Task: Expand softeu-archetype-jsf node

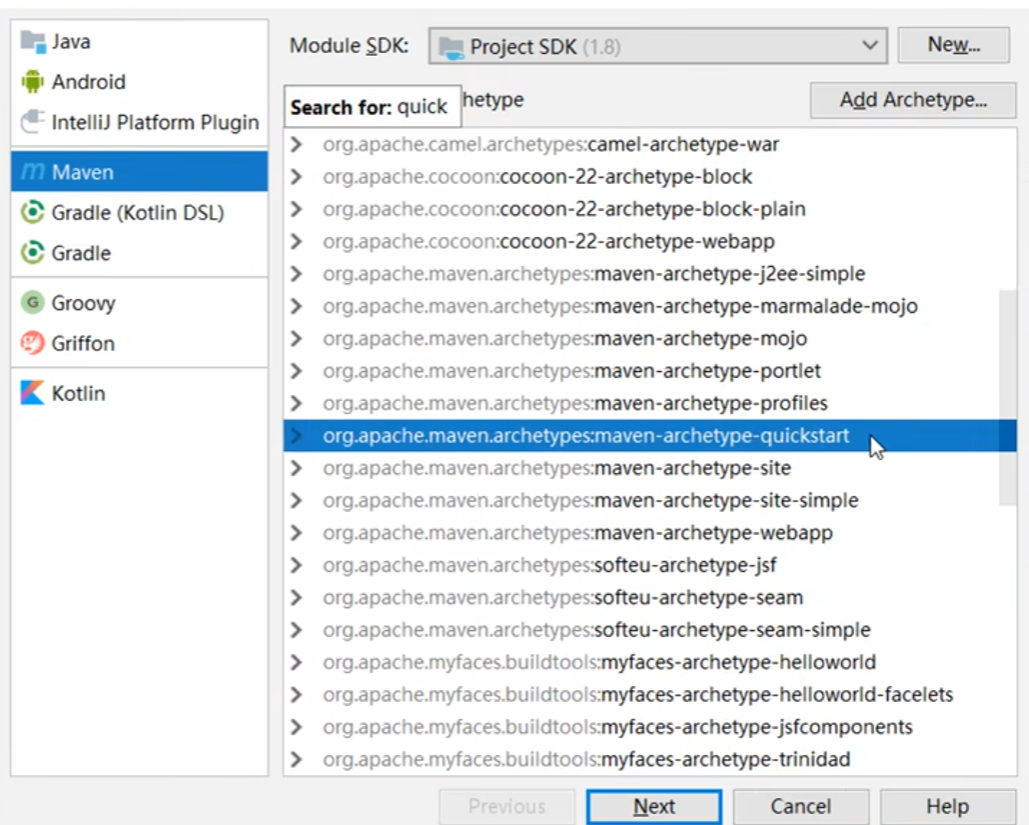Action: click(297, 565)
